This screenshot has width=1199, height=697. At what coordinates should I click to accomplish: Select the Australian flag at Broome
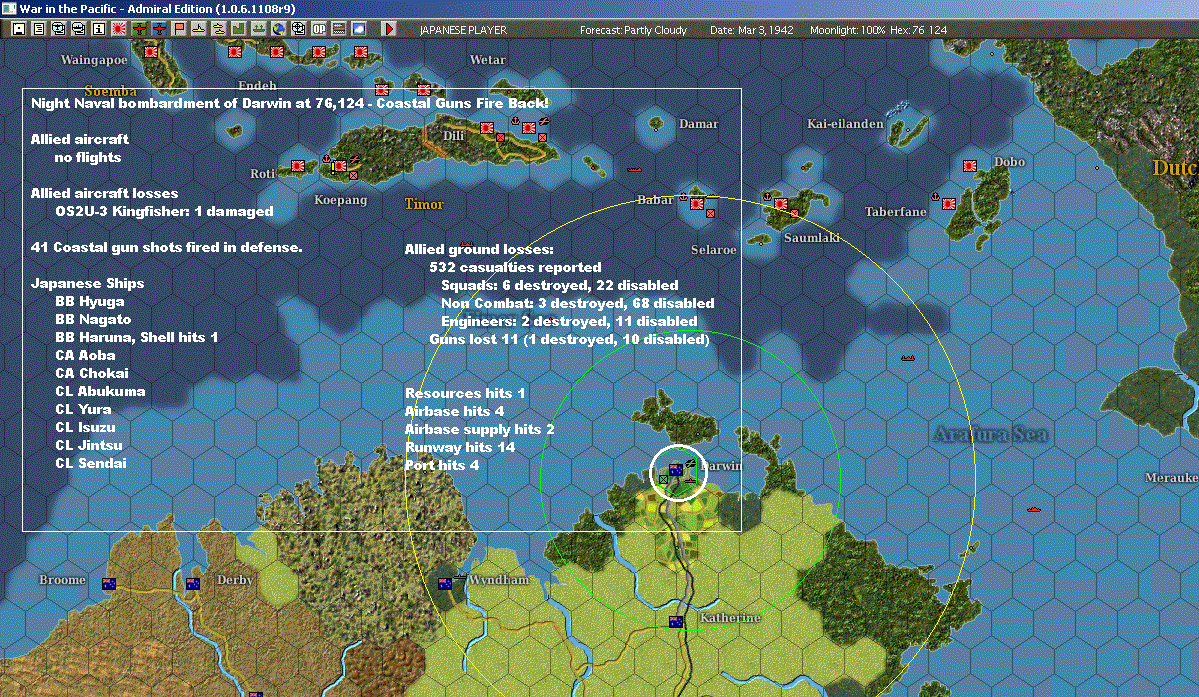point(109,584)
